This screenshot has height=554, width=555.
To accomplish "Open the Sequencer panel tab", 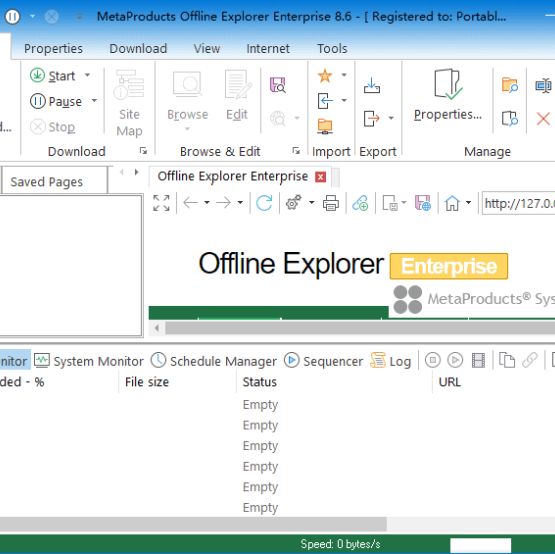I will pyautogui.click(x=323, y=361).
